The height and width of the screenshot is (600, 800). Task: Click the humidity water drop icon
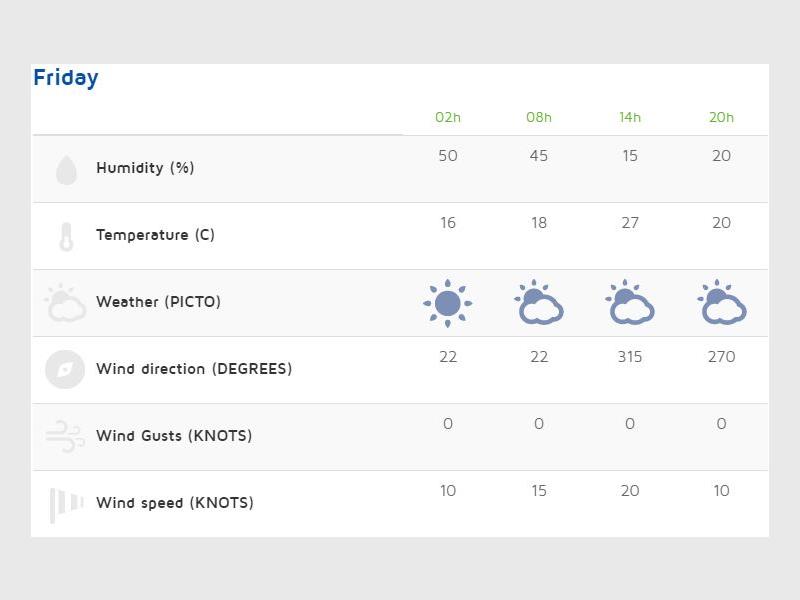[x=66, y=170]
